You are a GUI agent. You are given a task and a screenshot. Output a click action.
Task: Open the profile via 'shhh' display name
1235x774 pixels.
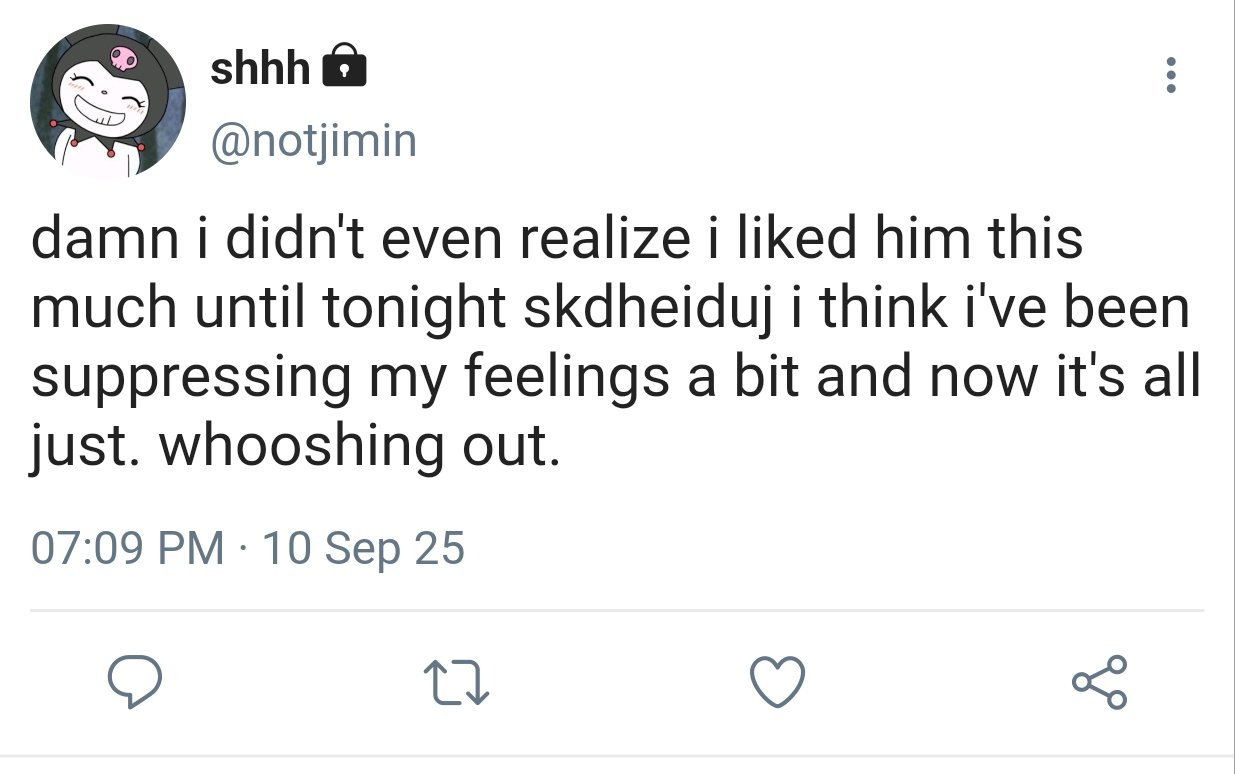260,68
